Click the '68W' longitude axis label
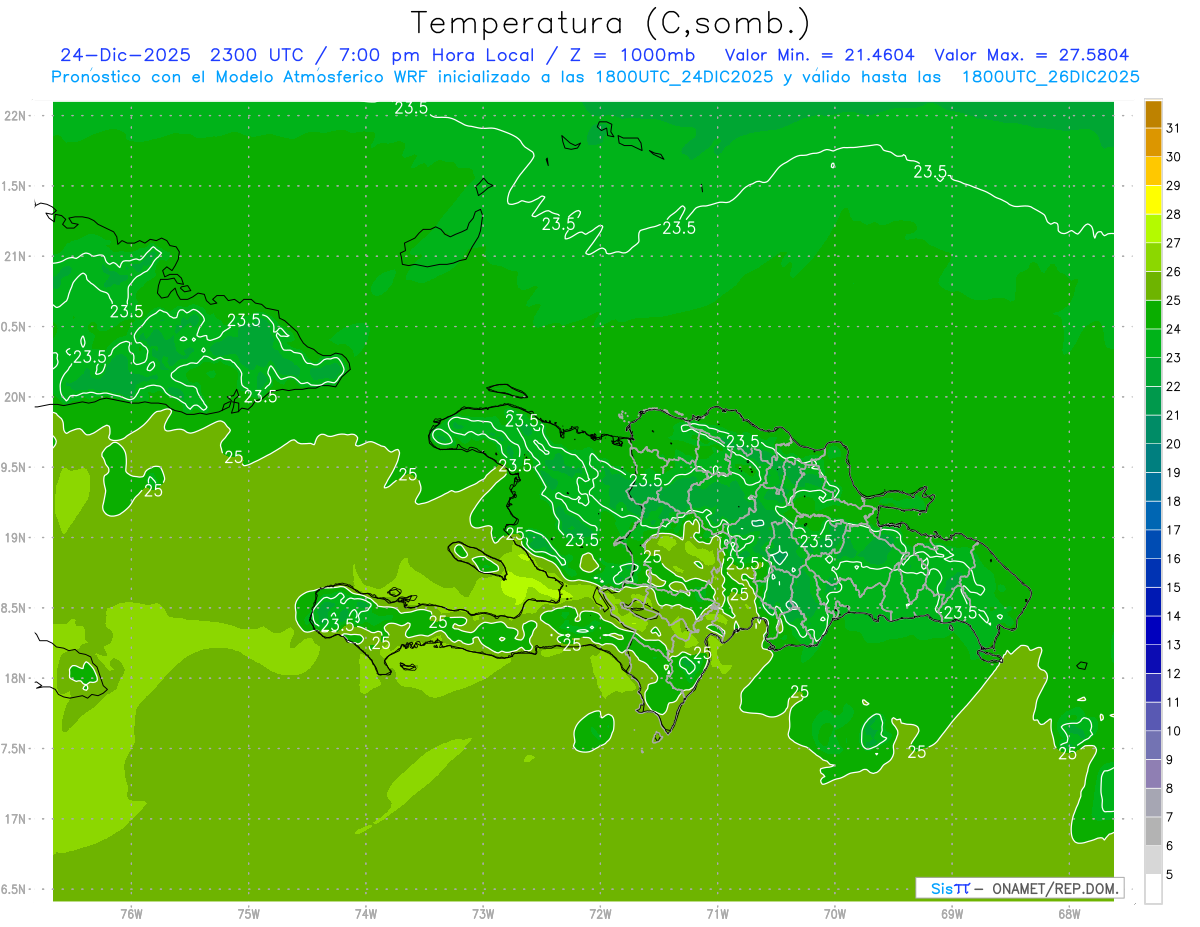This screenshot has height=927, width=1200. click(1069, 914)
